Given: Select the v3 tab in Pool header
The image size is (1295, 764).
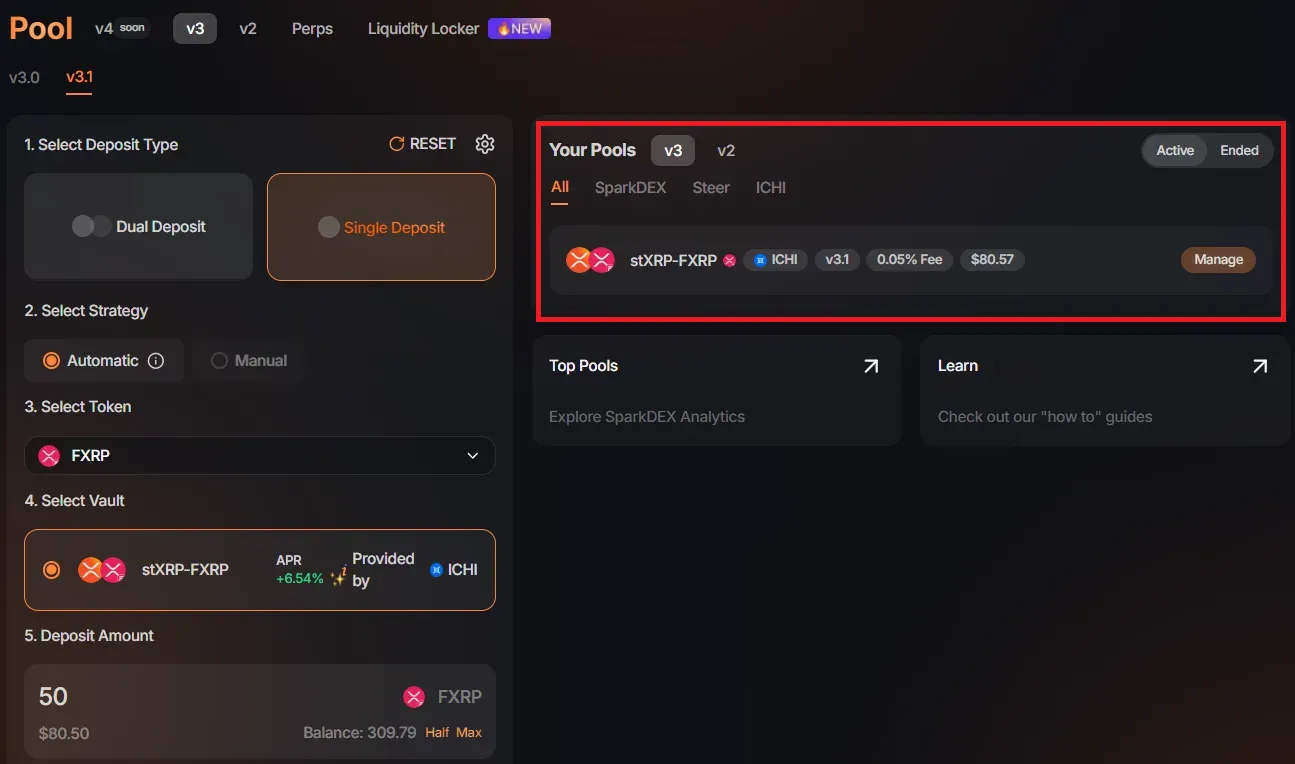Looking at the screenshot, I should click(195, 29).
